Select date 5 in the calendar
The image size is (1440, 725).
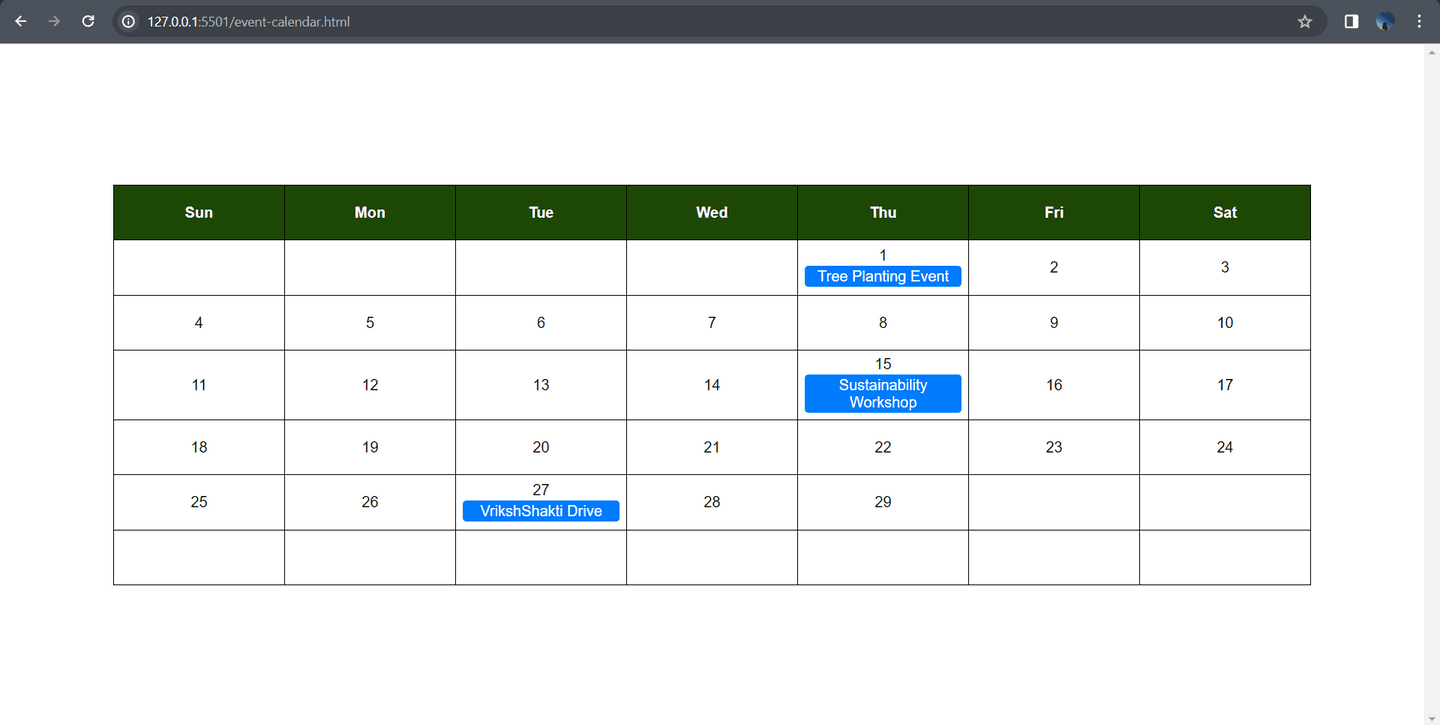coord(370,323)
